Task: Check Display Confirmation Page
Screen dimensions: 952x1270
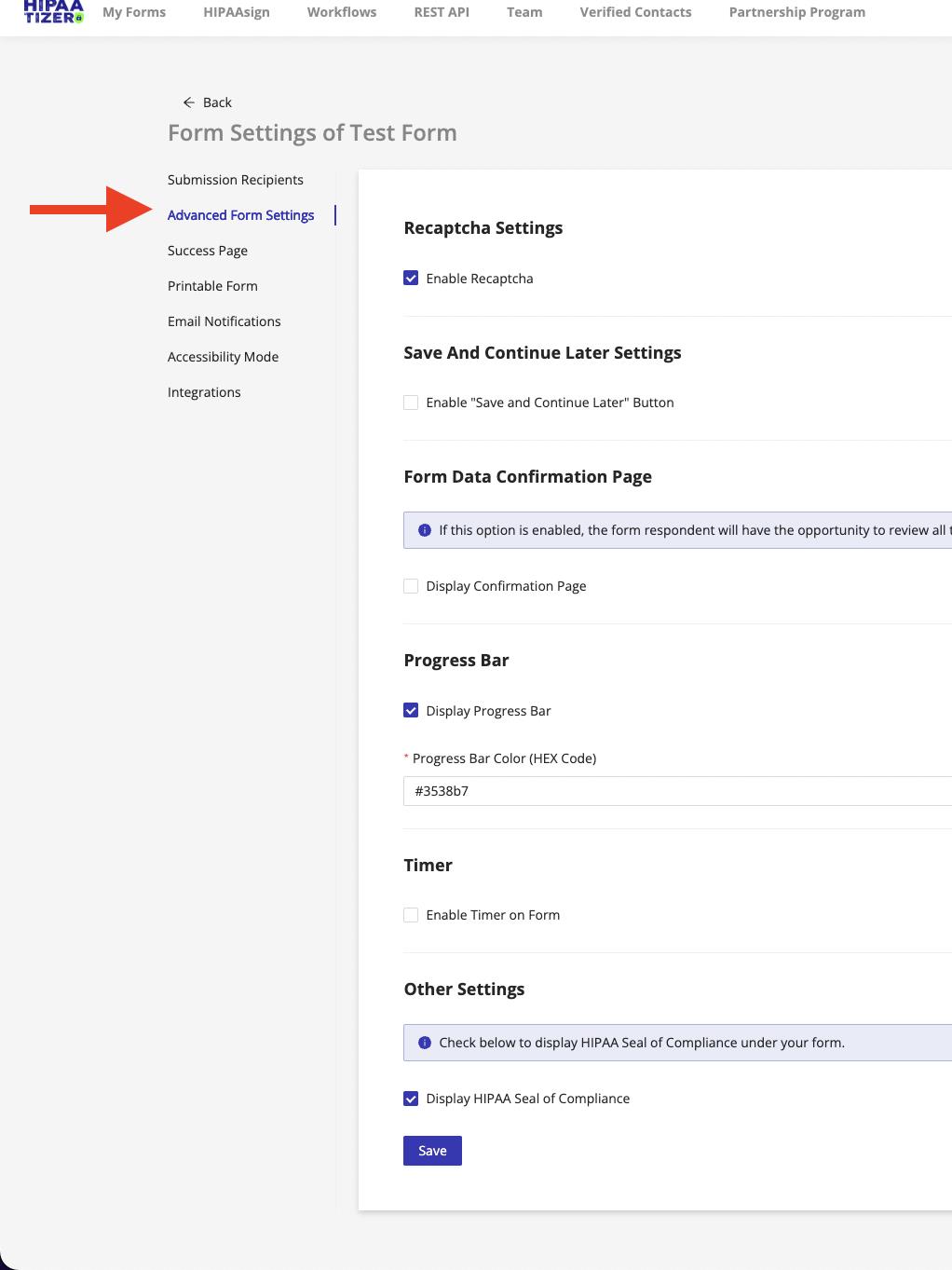Action: pyautogui.click(x=411, y=585)
